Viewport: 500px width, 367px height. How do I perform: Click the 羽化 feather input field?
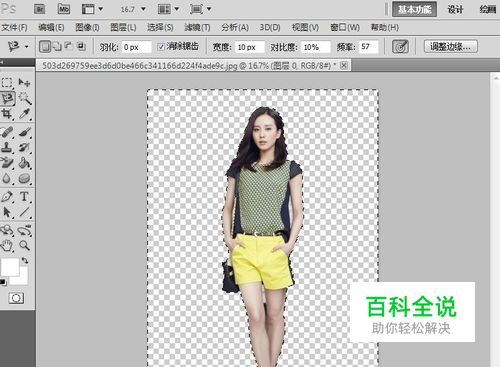click(x=137, y=47)
